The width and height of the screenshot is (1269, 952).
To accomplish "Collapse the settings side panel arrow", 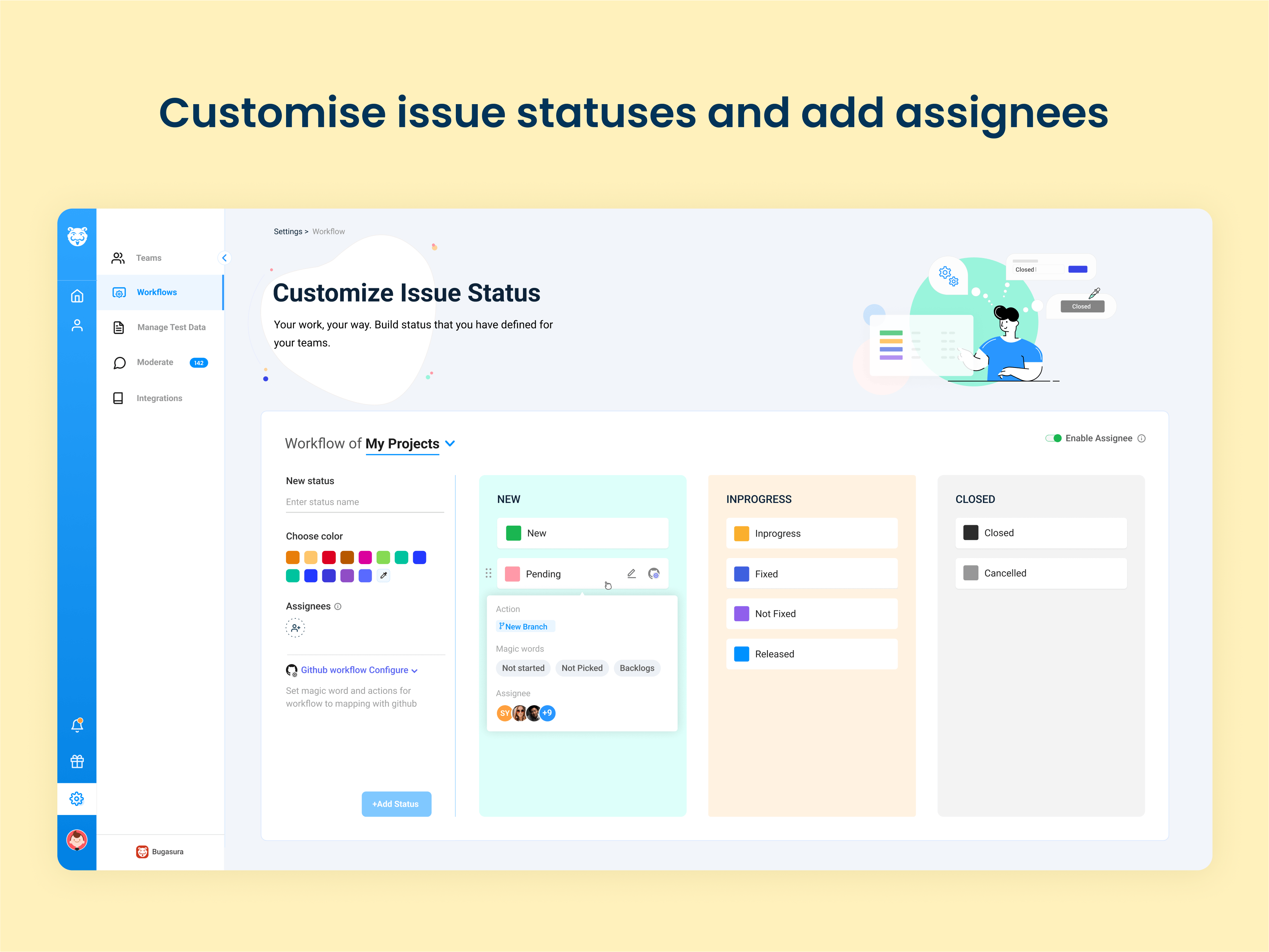I will pos(224,258).
